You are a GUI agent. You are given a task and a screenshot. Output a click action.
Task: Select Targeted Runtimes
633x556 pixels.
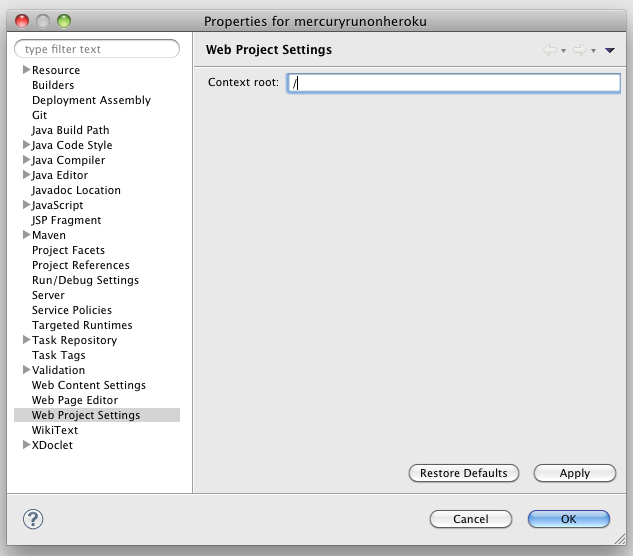pos(82,325)
